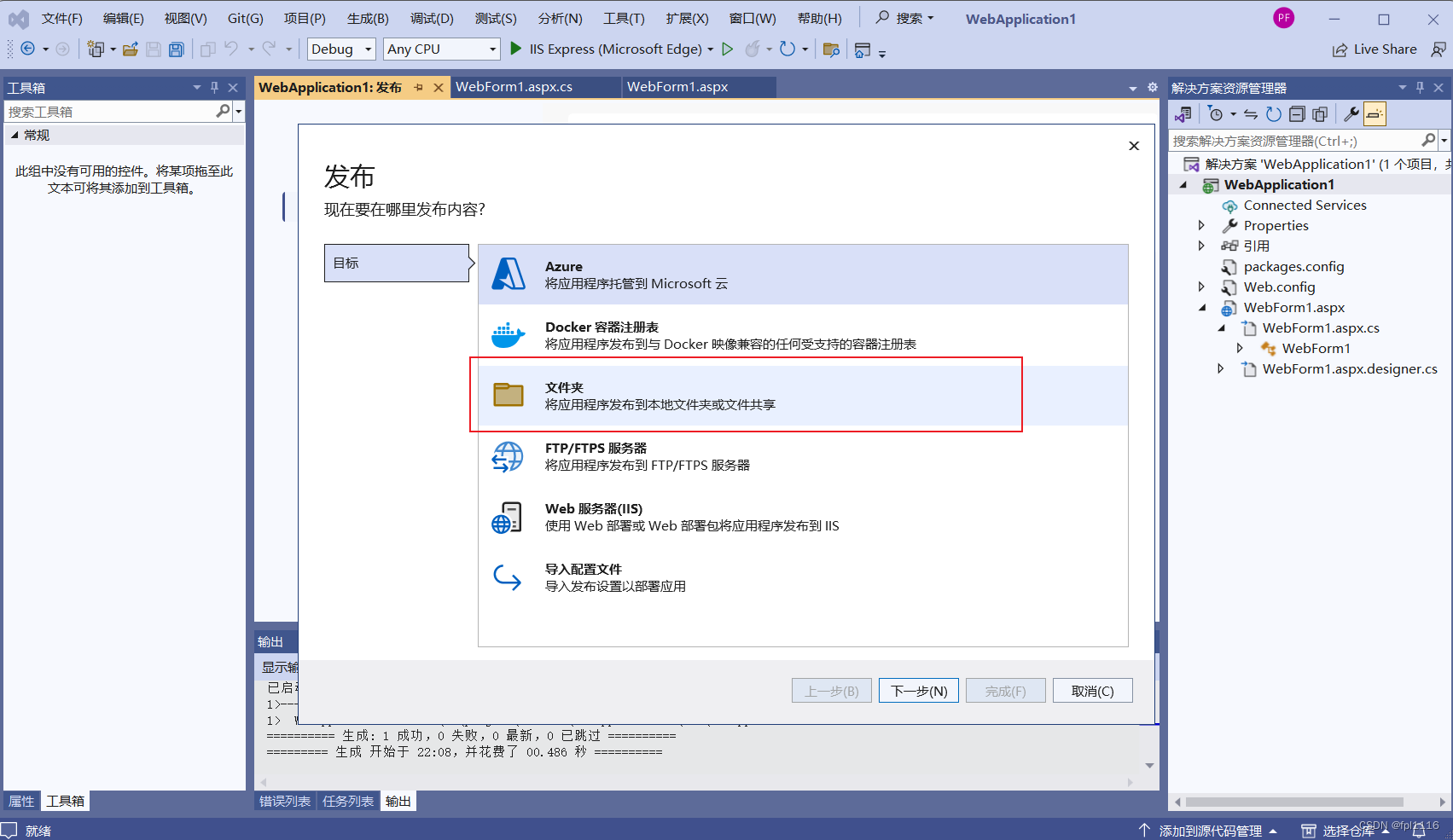This screenshot has width=1453, height=840.
Task: Open the Solution Explorer search options dropdown
Action: tap(1444, 141)
